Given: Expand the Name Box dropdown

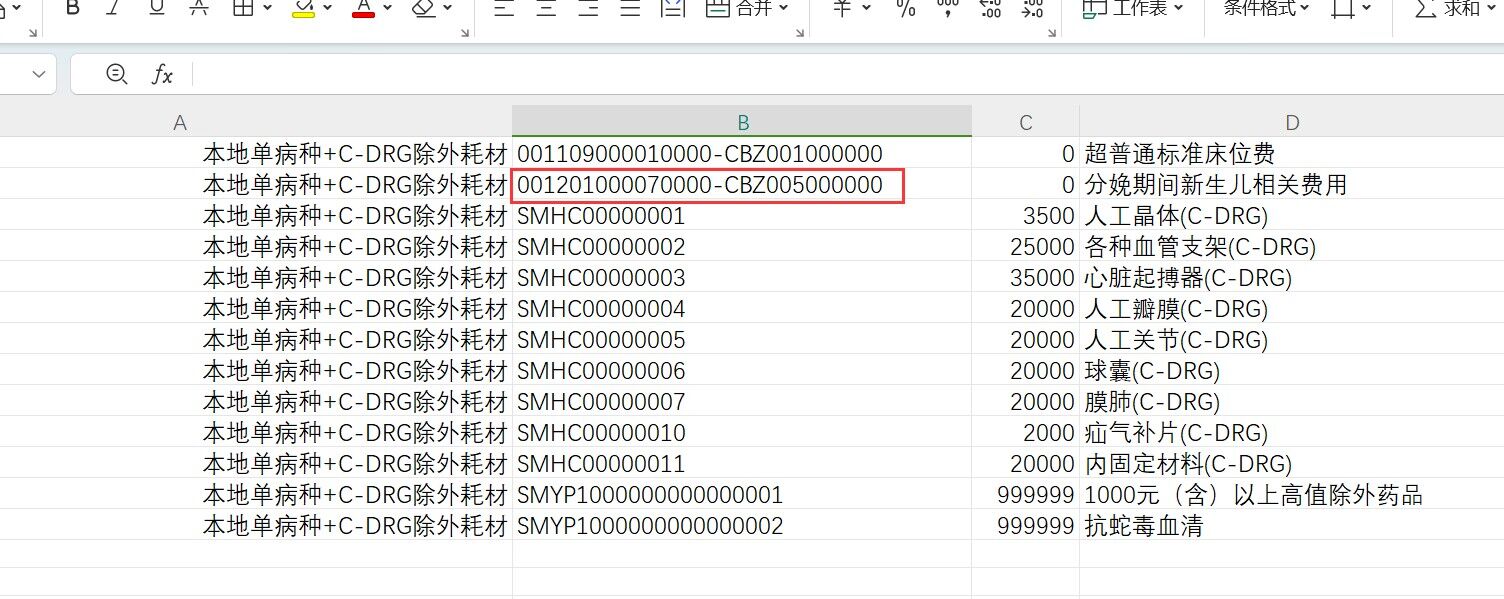Looking at the screenshot, I should click(40, 74).
